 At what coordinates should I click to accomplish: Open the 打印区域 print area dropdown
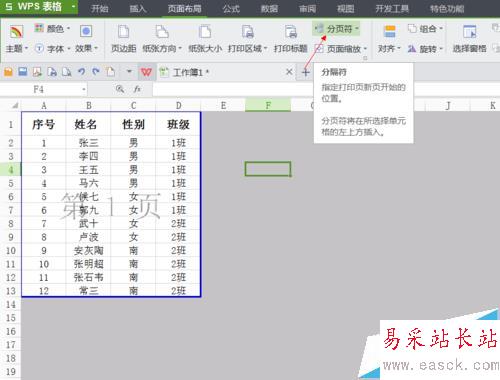click(x=248, y=39)
